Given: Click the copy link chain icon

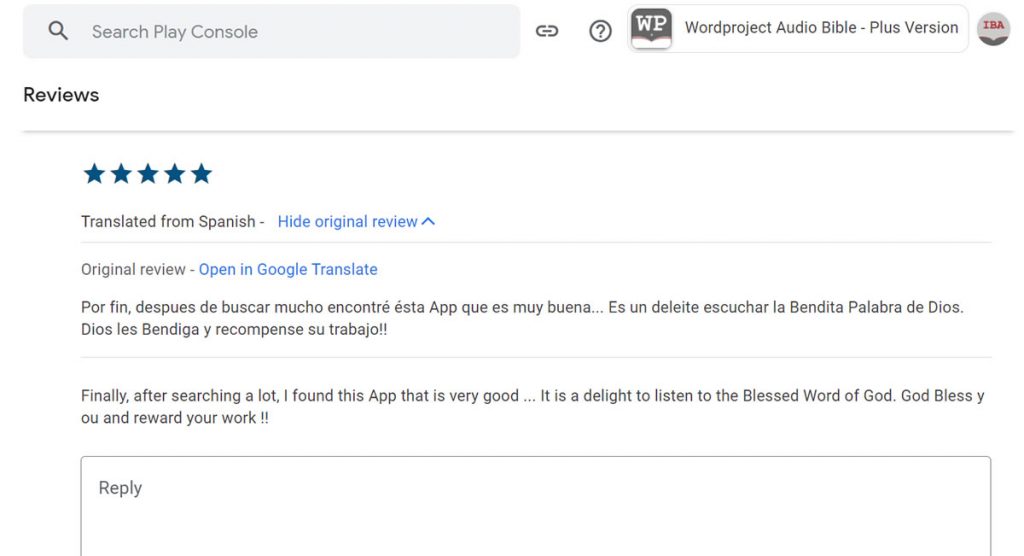Looking at the screenshot, I should tap(547, 31).
